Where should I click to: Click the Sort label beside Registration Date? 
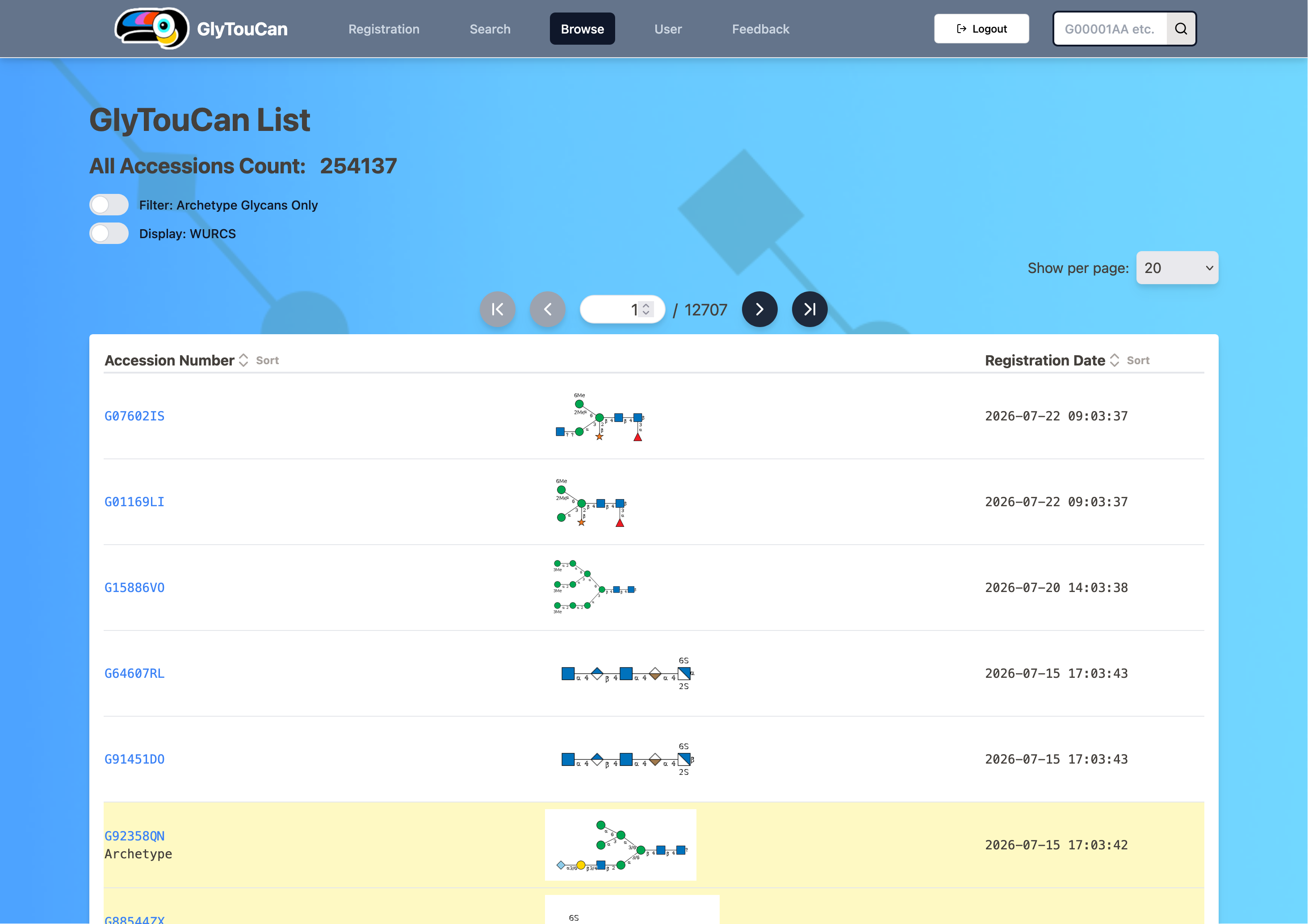[1138, 360]
